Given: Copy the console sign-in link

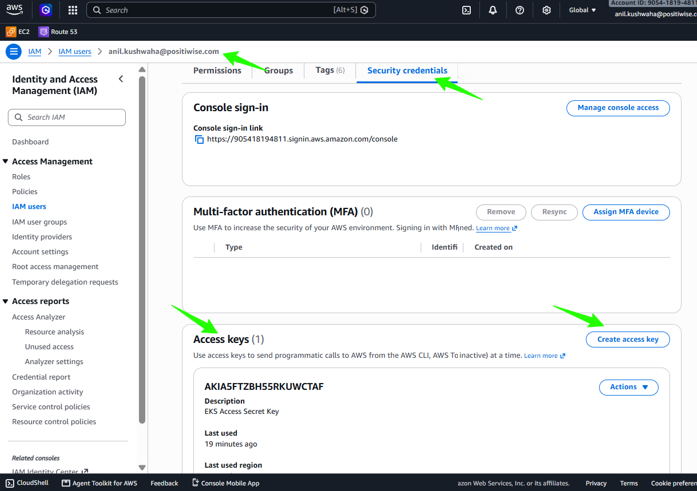Looking at the screenshot, I should 199,140.
